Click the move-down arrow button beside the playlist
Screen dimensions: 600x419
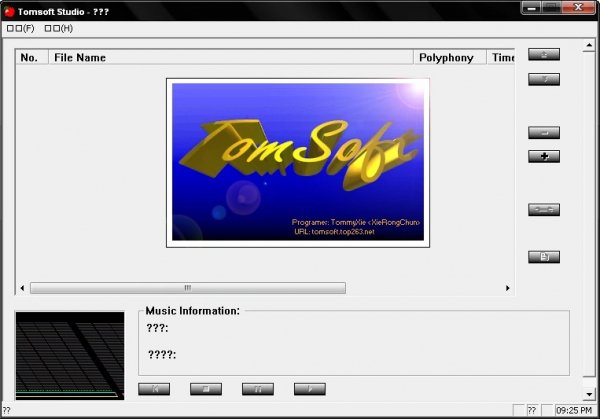tap(544, 79)
